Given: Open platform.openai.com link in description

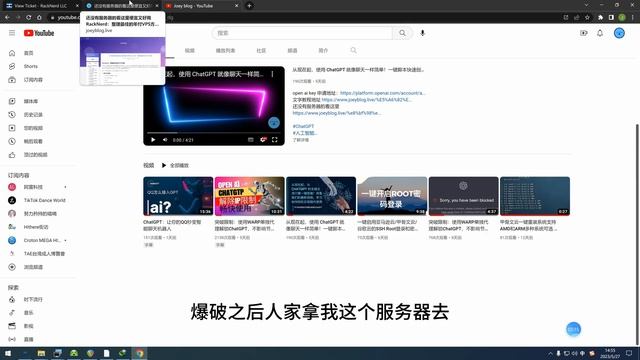Looking at the screenshot, I should (383, 93).
